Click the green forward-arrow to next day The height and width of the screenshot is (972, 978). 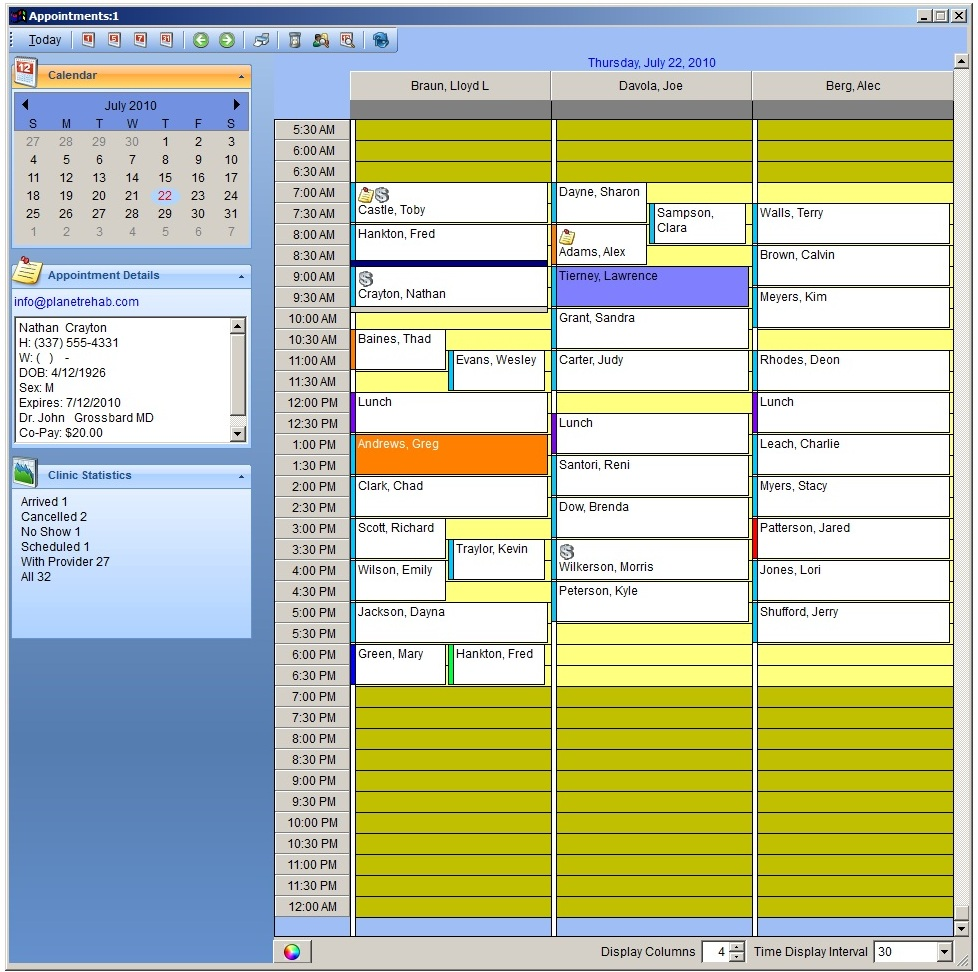click(227, 40)
